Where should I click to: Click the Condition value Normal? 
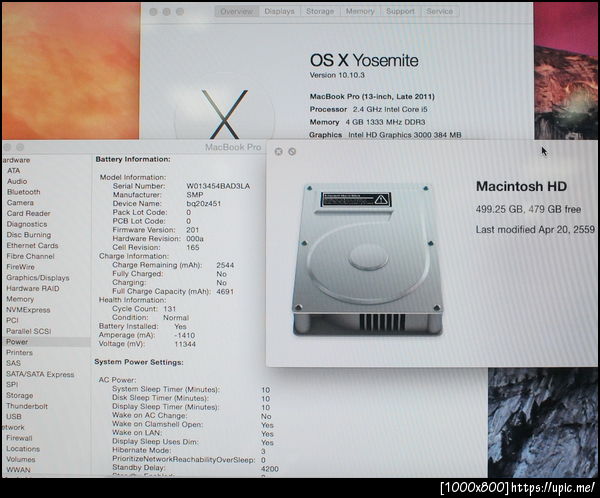pos(176,317)
